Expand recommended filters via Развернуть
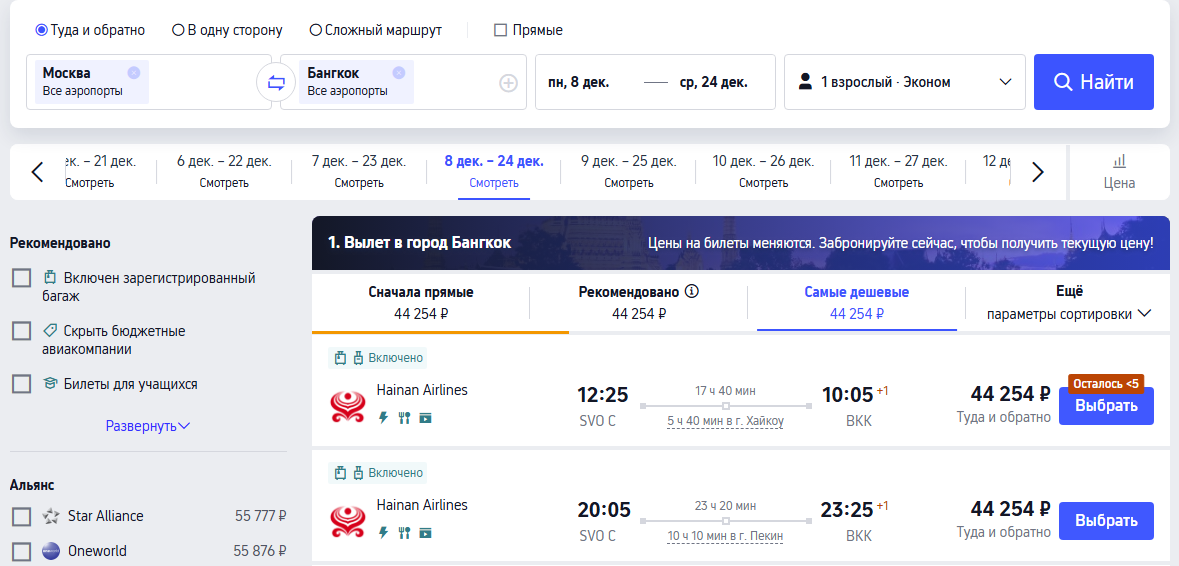 point(148,426)
